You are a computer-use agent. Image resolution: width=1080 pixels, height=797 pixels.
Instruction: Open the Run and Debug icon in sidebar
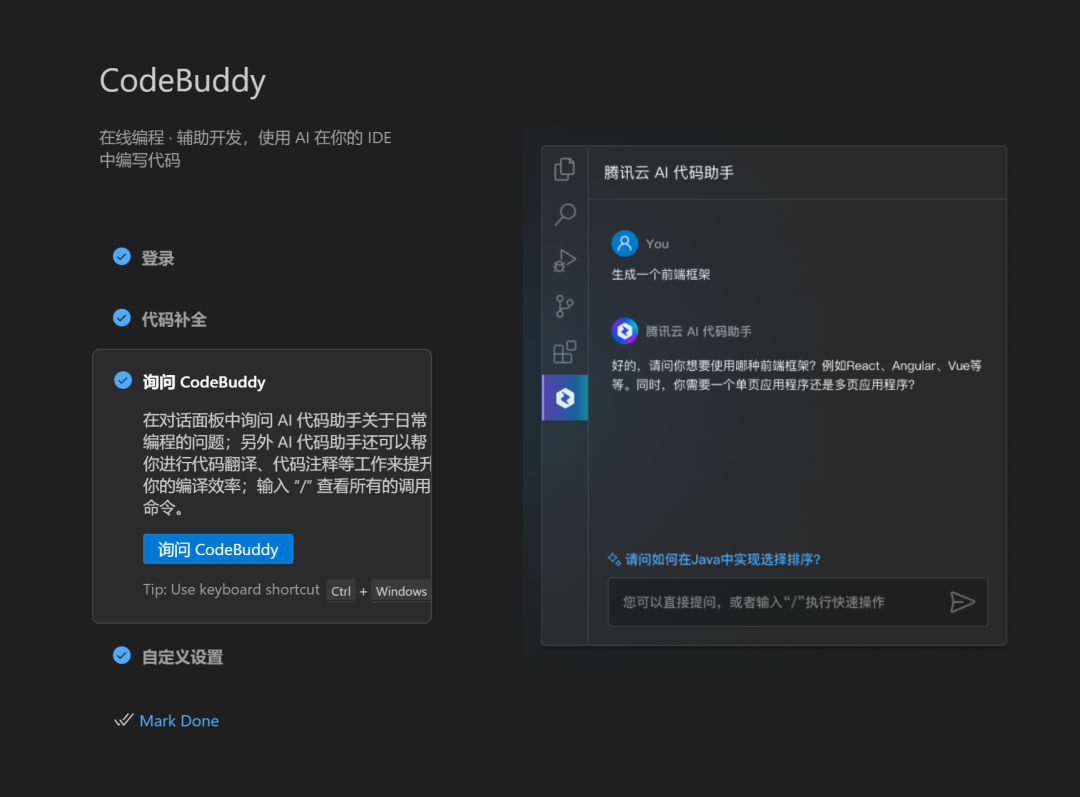[565, 260]
